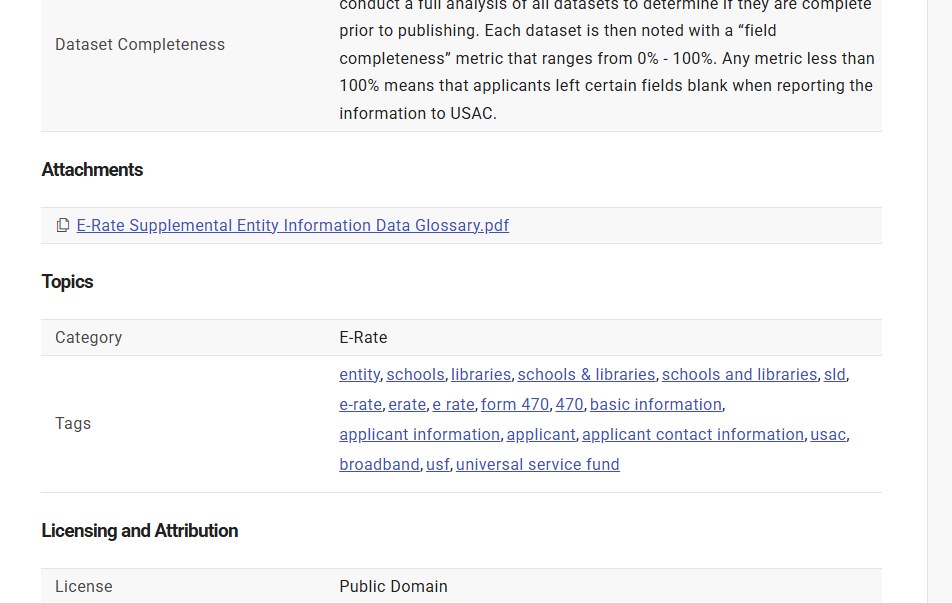Click the 'e rate' tag with space
Viewport: 952px width, 603px height.
[453, 404]
